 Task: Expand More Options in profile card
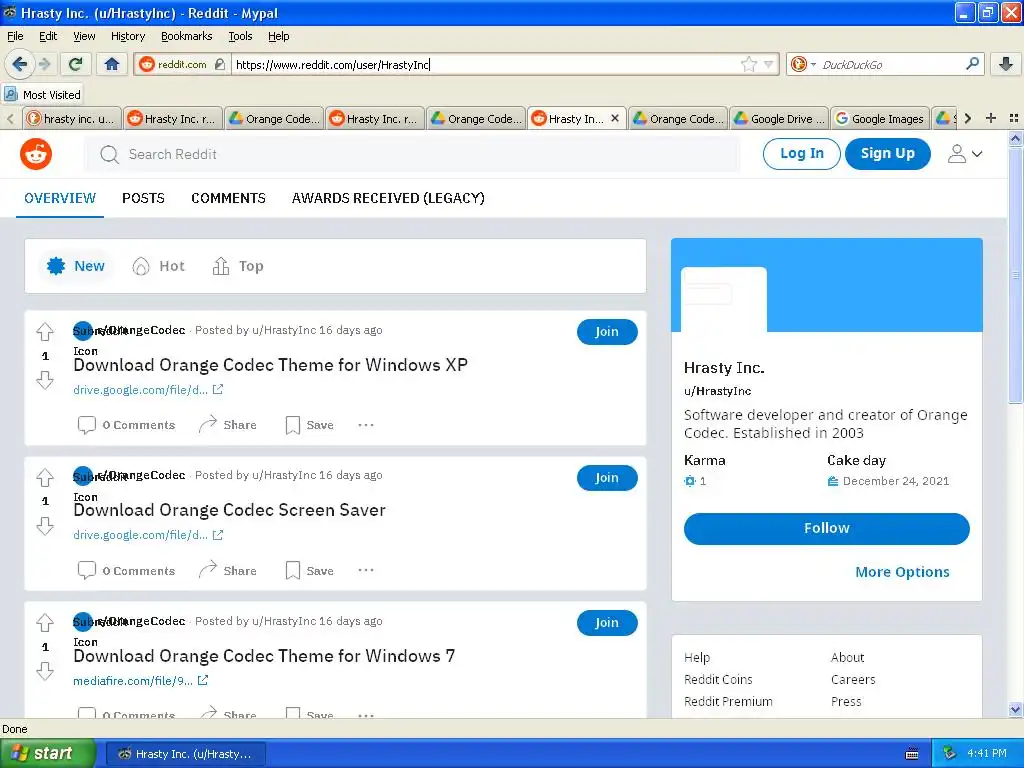click(x=902, y=572)
